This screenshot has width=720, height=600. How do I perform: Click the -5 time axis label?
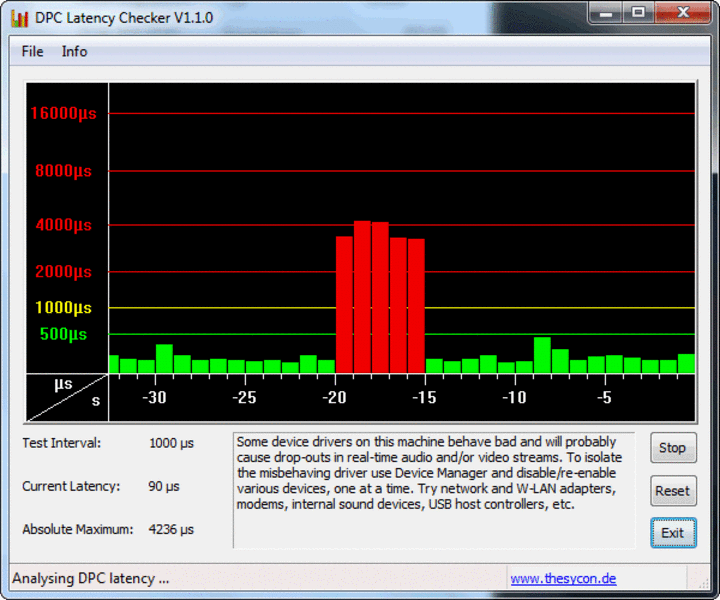604,397
